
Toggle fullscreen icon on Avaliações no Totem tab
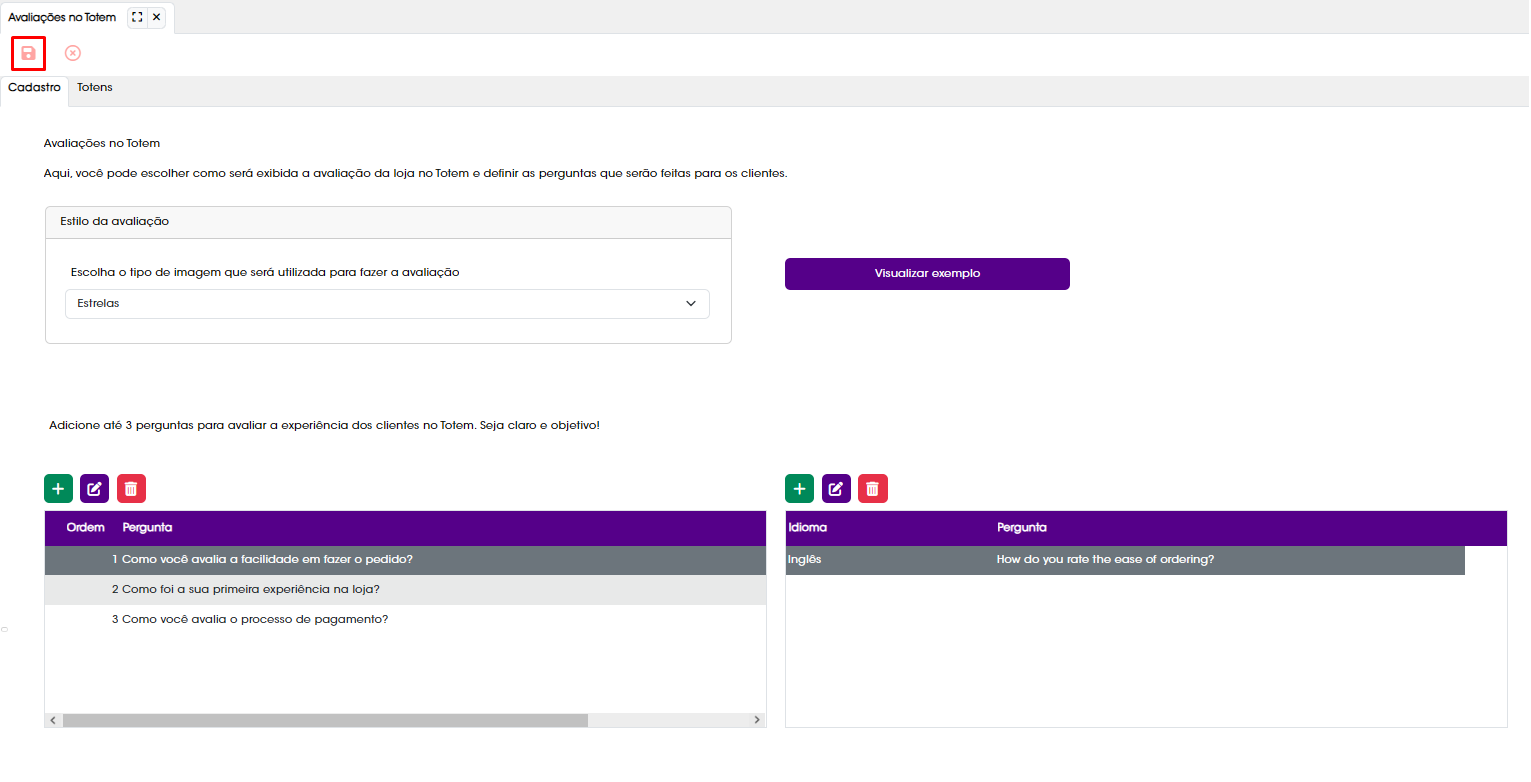point(137,17)
